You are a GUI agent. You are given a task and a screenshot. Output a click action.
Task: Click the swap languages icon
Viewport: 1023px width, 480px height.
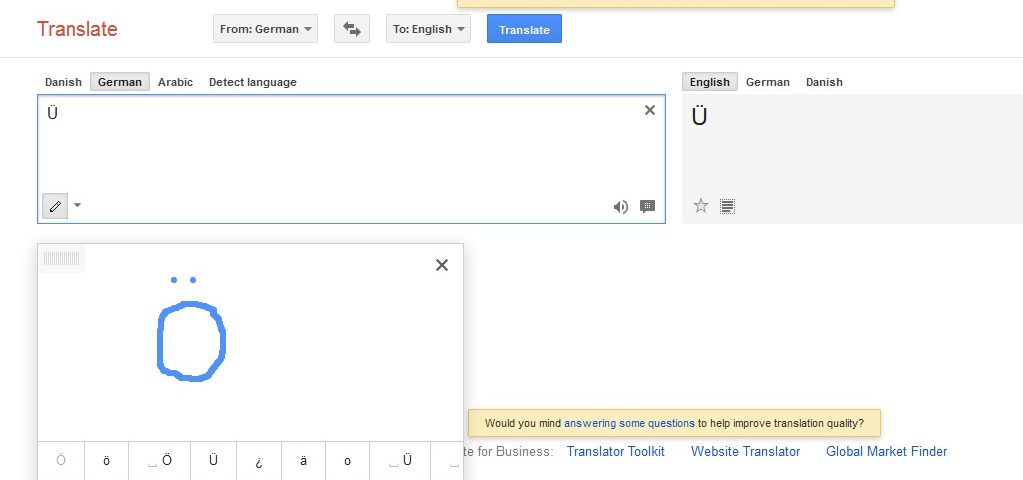point(351,29)
